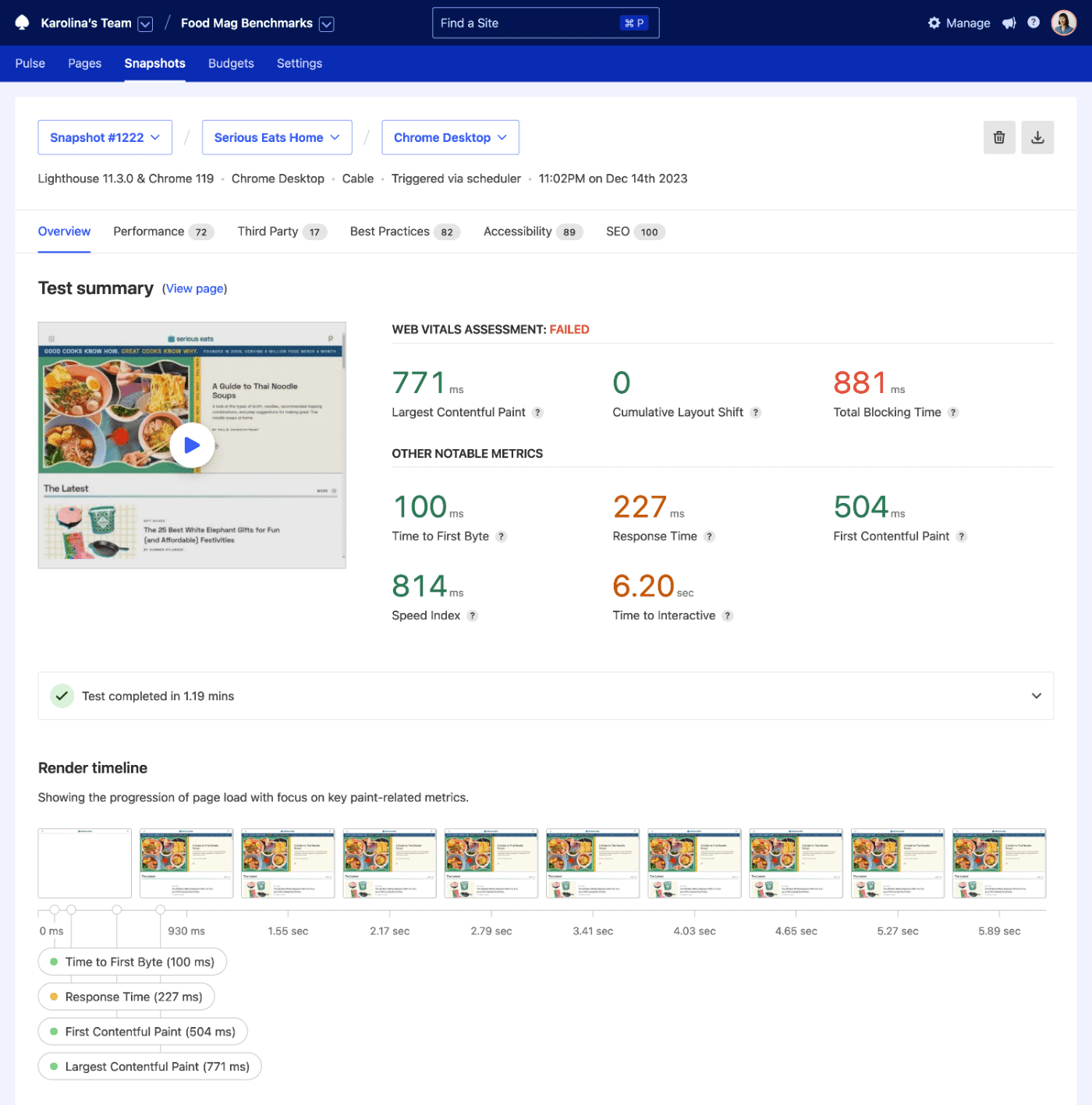Screen dimensions: 1092x1105
Task: Toggle the Response Time legend chip
Action: pyautogui.click(x=126, y=996)
